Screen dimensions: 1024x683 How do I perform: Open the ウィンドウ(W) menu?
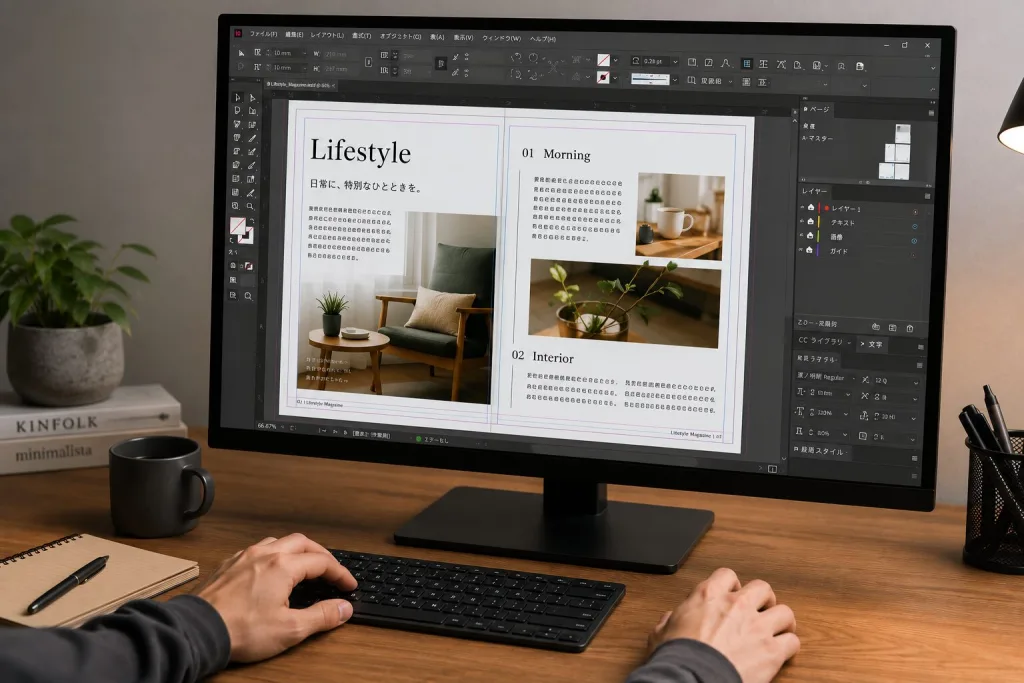pos(502,38)
